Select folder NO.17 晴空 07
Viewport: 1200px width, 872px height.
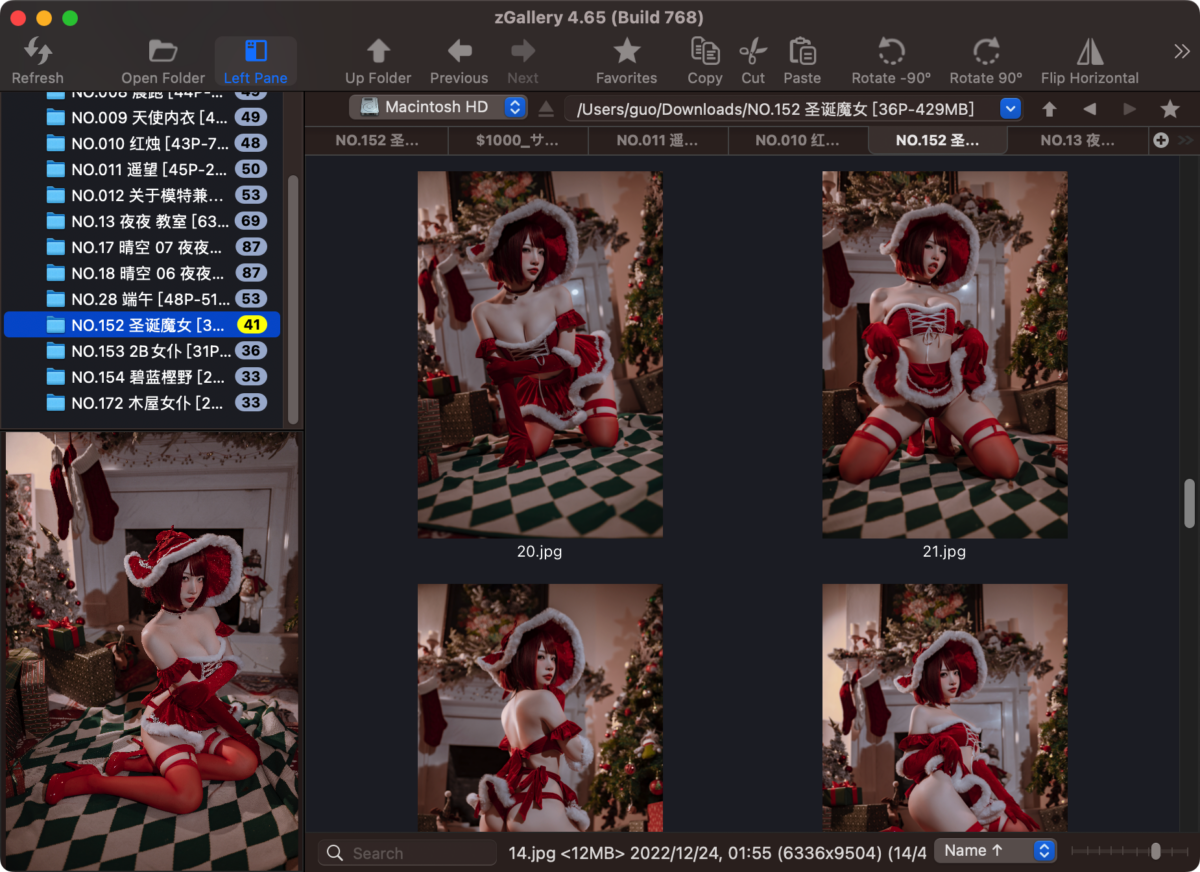[142, 247]
